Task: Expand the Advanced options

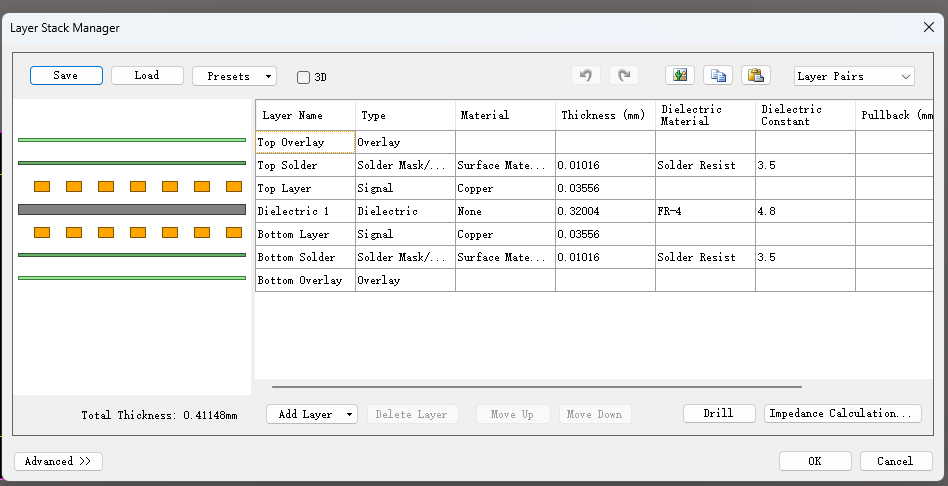Action: point(58,461)
